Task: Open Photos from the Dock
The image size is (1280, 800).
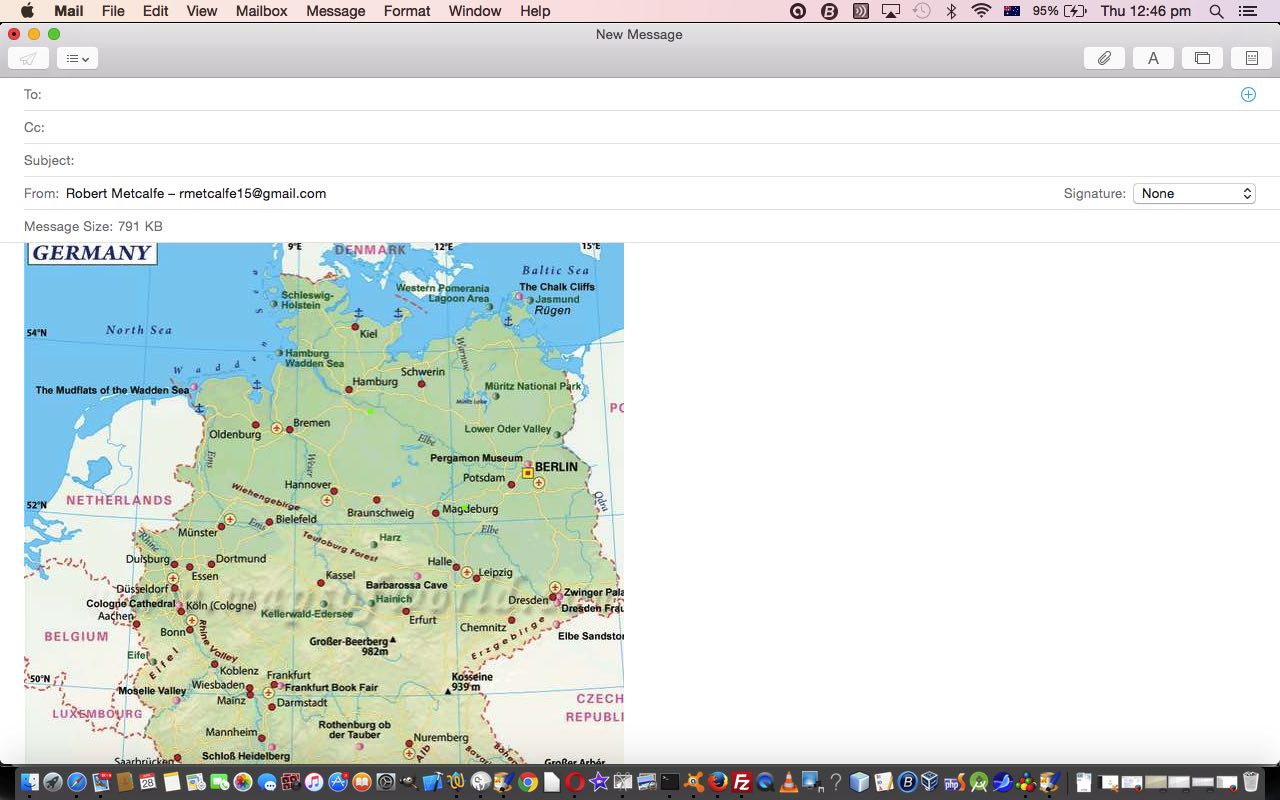Action: tap(243, 782)
